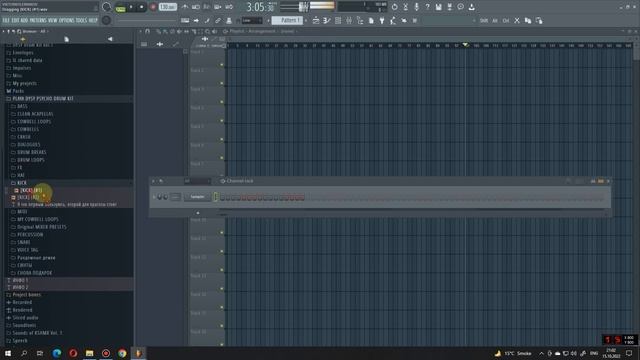Open the Mixer view icon

pos(349,20)
